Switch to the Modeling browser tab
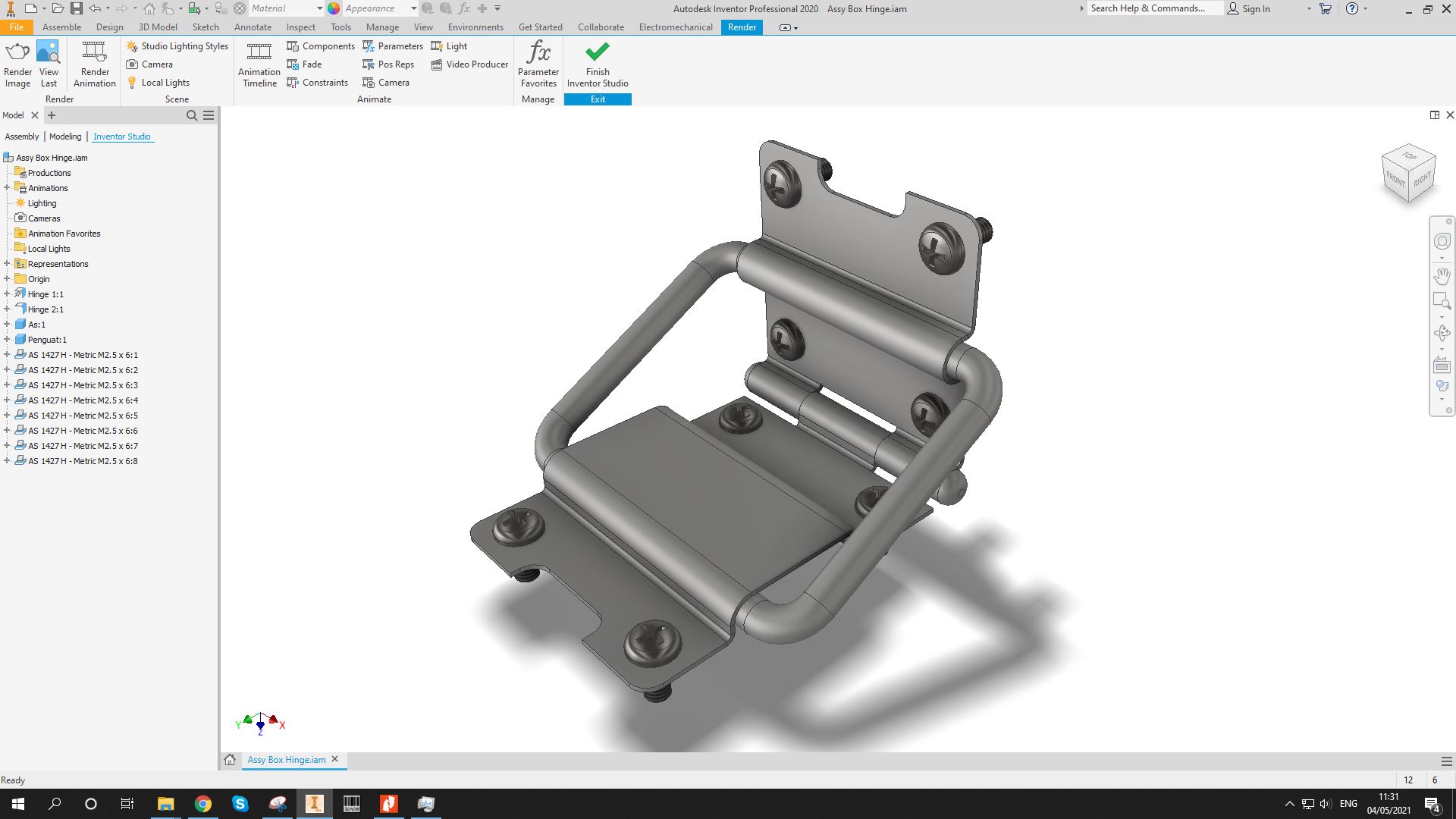Viewport: 1456px width, 819px height. click(x=65, y=136)
